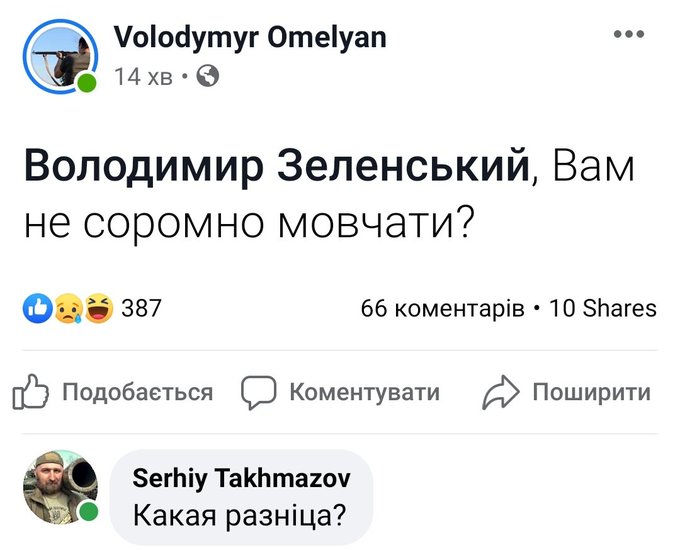
Task: Open Volodymyr Omelyan's profile name link
Action: (x=250, y=38)
